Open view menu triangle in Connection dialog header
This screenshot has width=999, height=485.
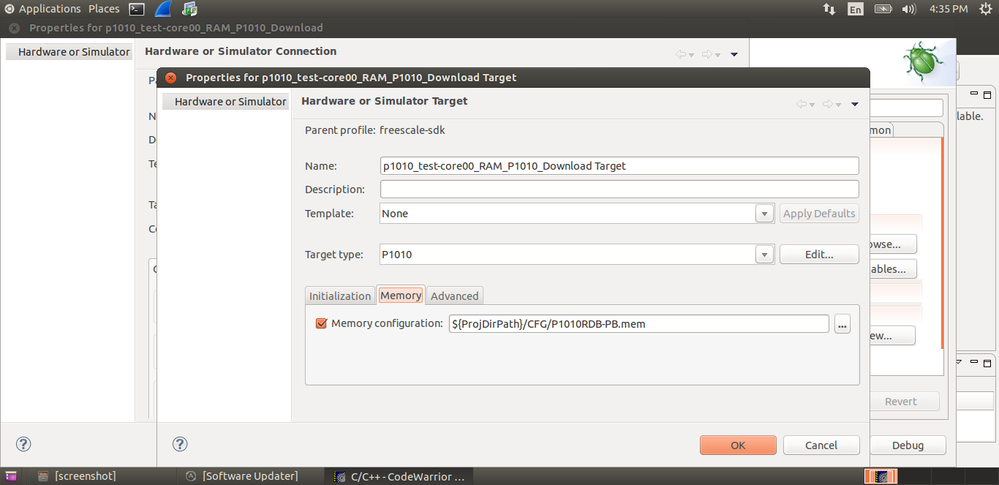[x=734, y=55]
